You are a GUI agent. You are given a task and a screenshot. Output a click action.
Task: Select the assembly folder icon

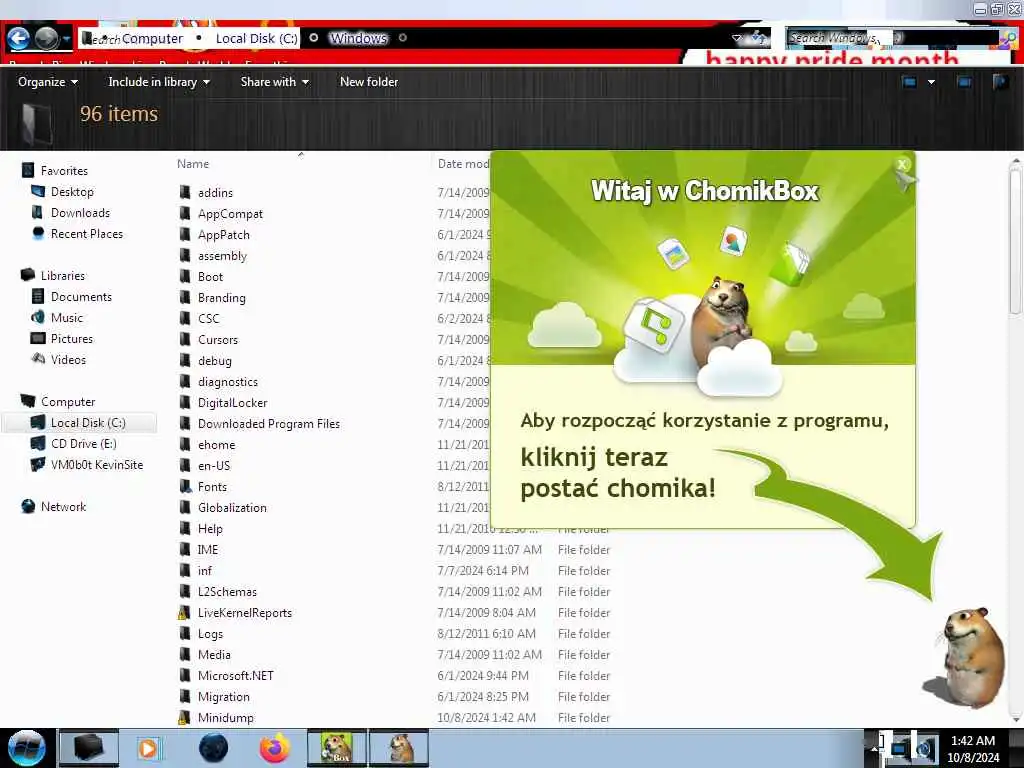click(x=185, y=255)
